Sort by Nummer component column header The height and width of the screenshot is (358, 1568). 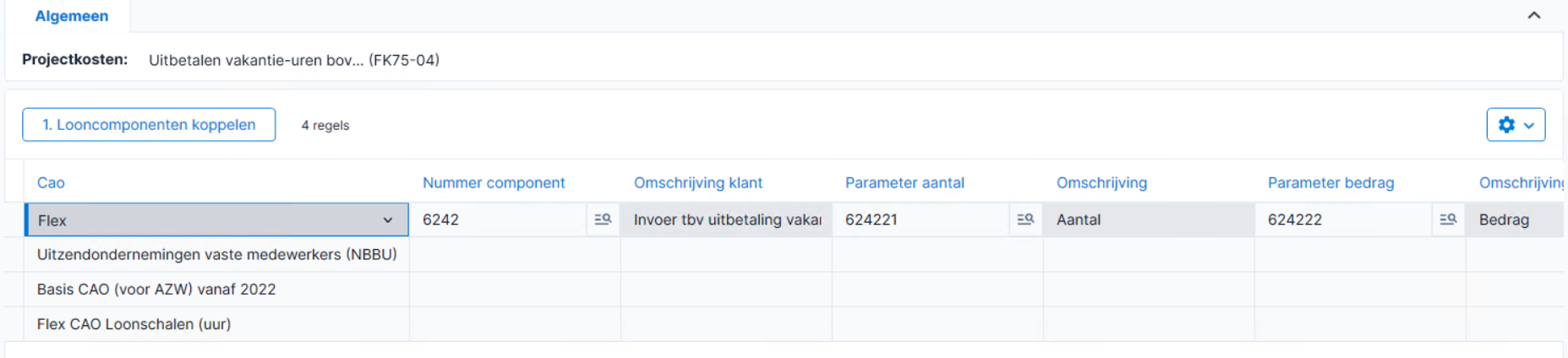(x=494, y=183)
